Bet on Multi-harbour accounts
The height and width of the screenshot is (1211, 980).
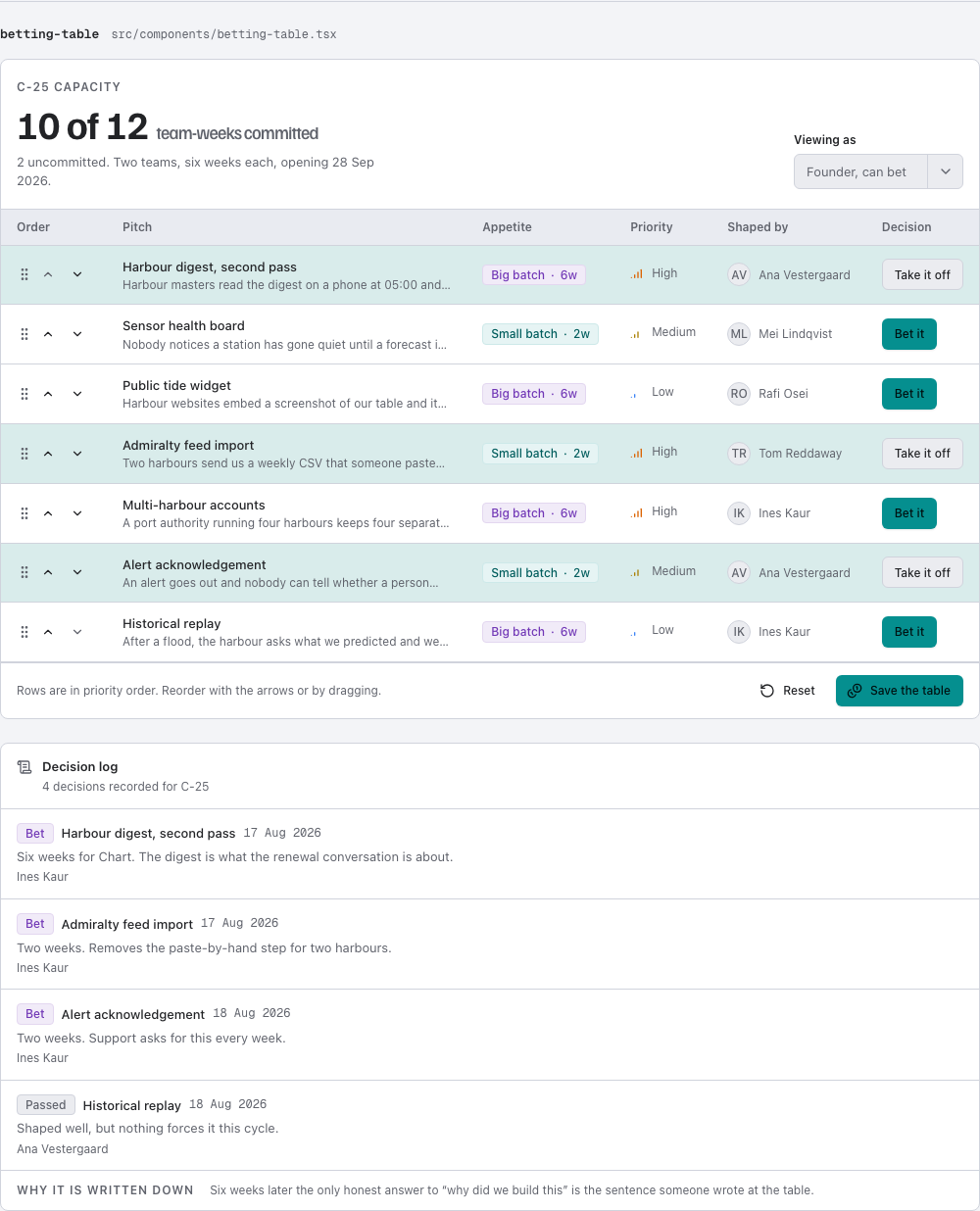coord(909,513)
